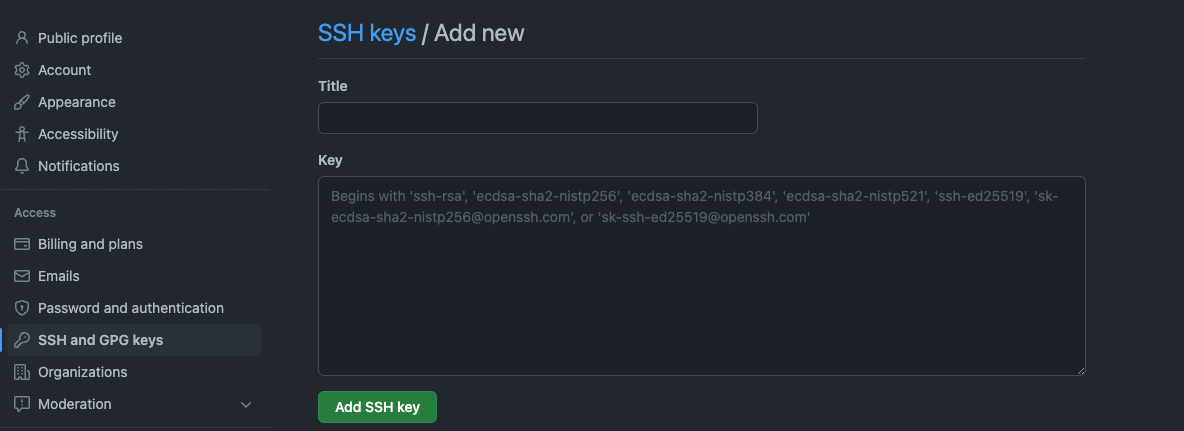The image size is (1184, 431).
Task: Click the Password and authentication shield icon
Action: 22,308
